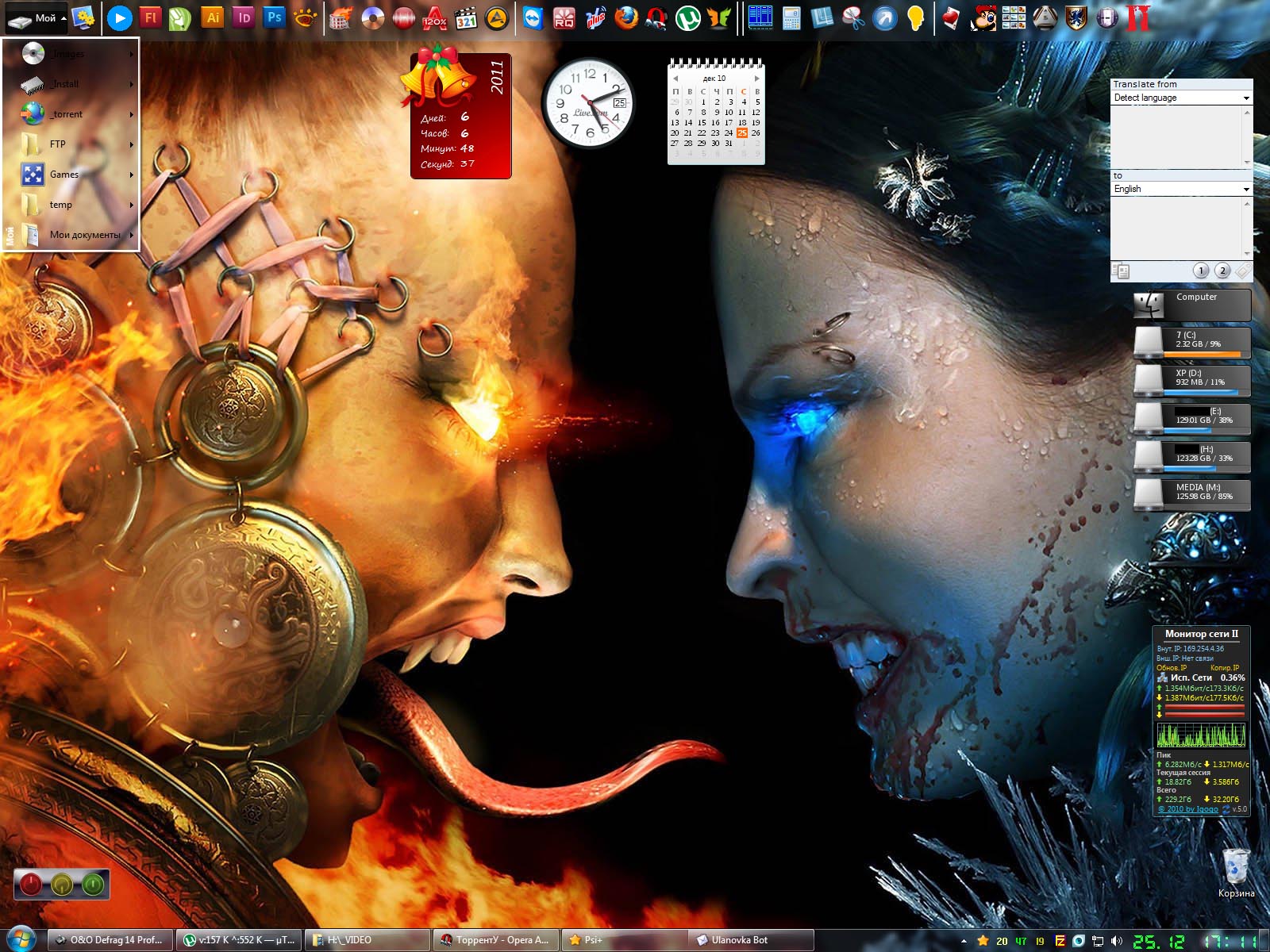Go to previous month in calendar
1270x952 pixels.
[675, 79]
